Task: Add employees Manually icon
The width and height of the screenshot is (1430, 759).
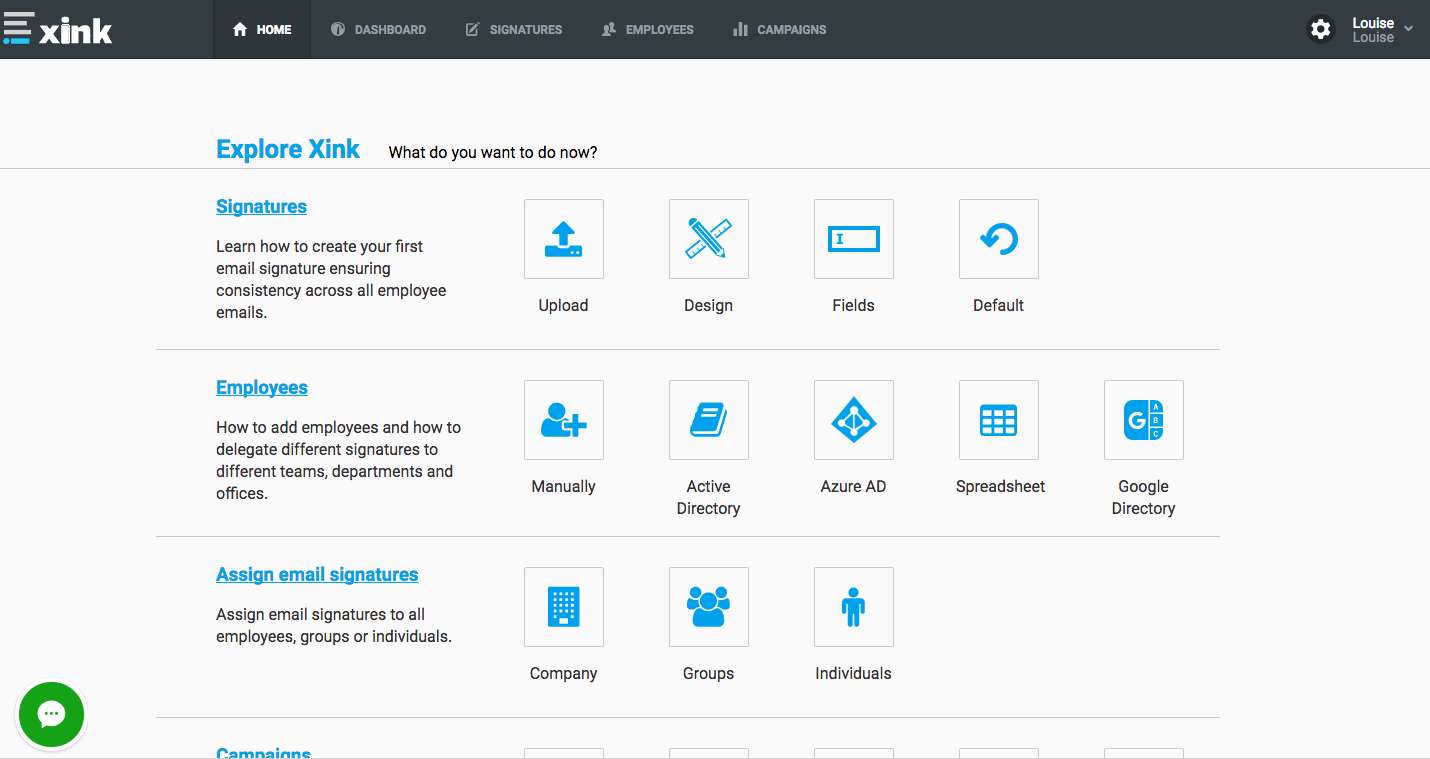Action: tap(563, 420)
